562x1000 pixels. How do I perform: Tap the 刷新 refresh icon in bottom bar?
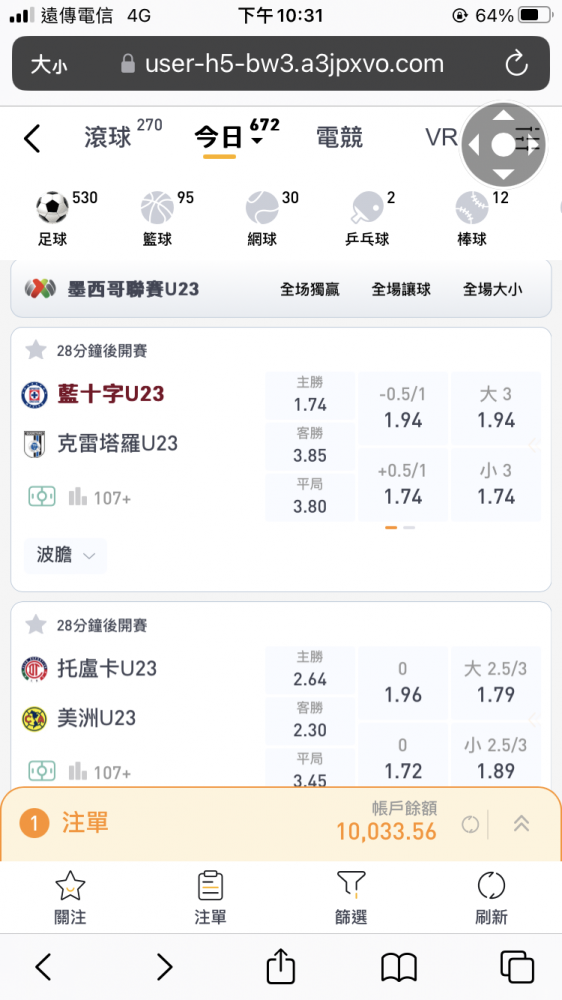[x=491, y=885]
